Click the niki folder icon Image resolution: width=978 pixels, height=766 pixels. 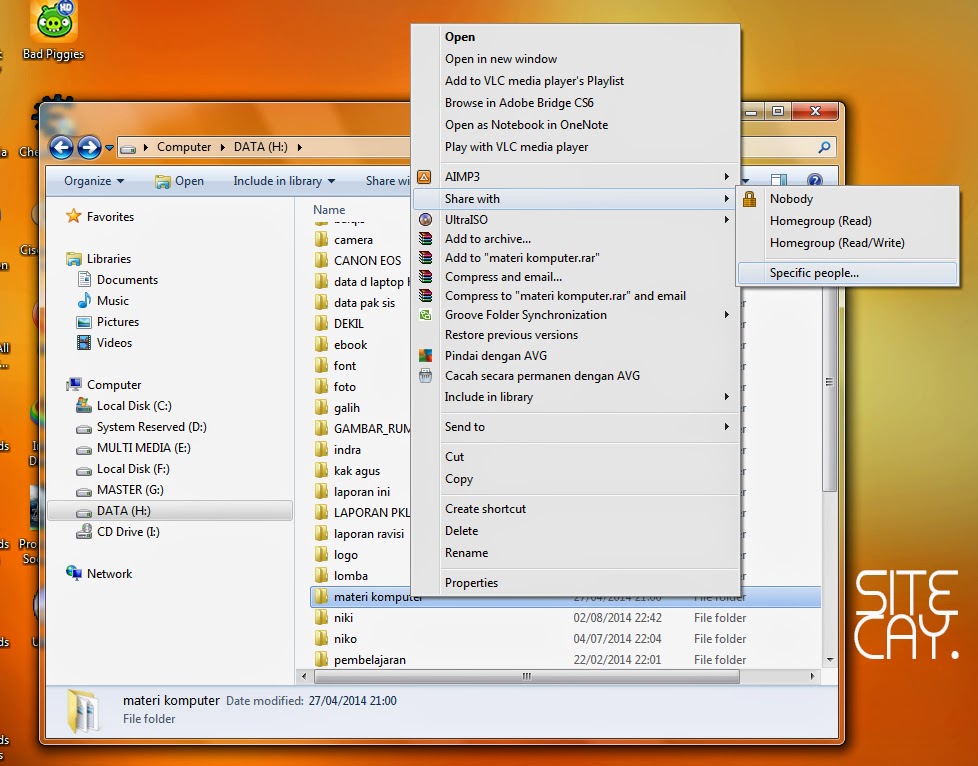321,618
